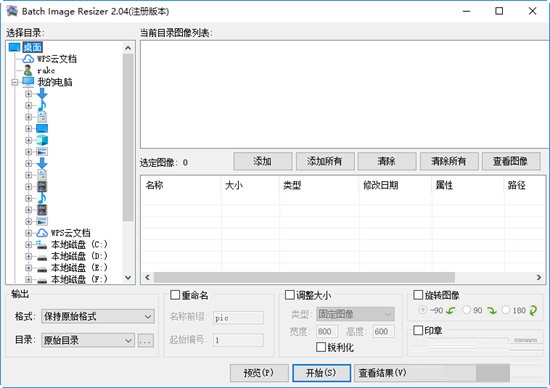
Task: Select the 本地磁盘 (F:) tree item
Action: click(x=79, y=280)
